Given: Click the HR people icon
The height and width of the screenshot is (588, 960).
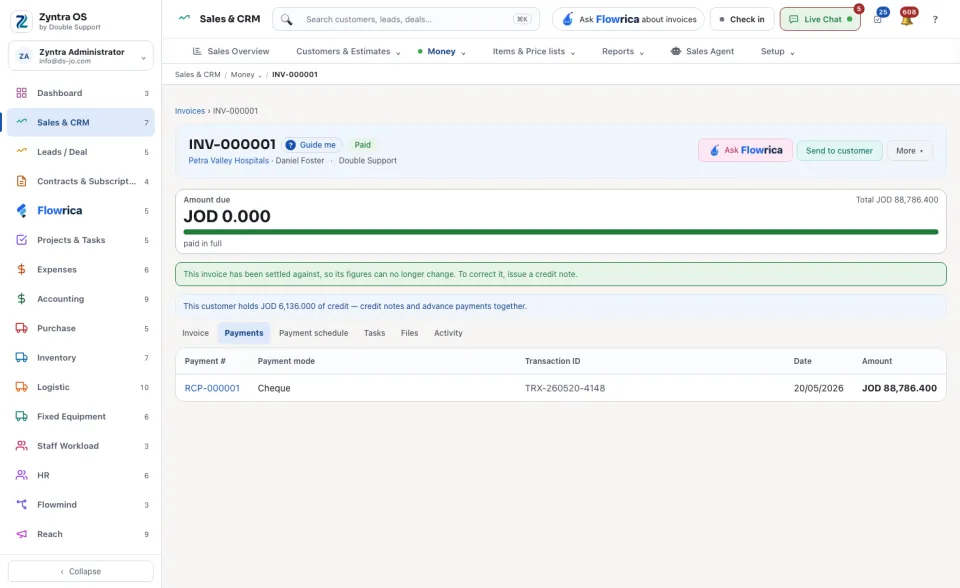Looking at the screenshot, I should [21, 475].
